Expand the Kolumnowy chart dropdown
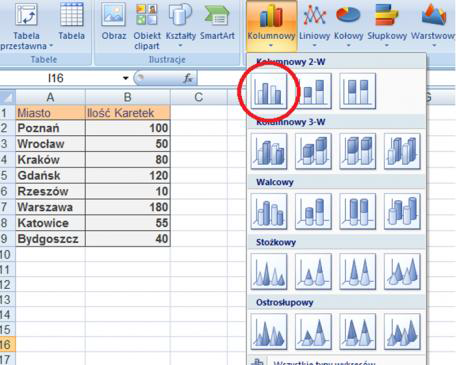456x365 pixels. point(271,26)
